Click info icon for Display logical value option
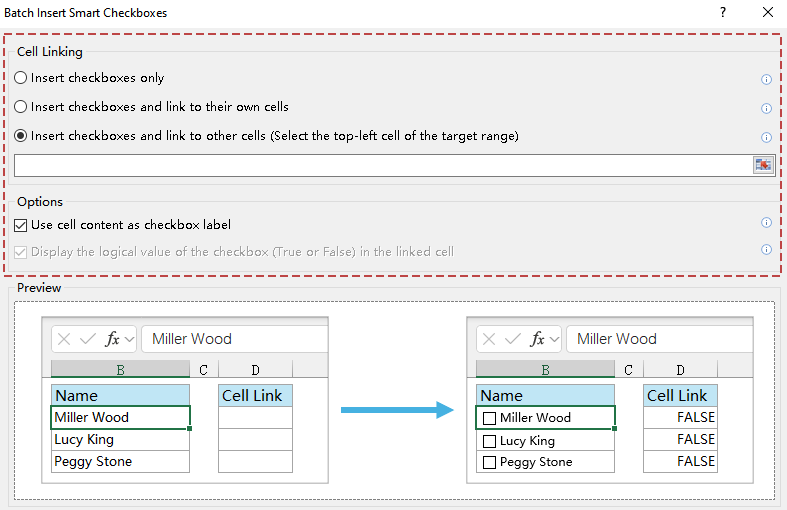Viewport: 787px width, 510px height. coord(767,250)
